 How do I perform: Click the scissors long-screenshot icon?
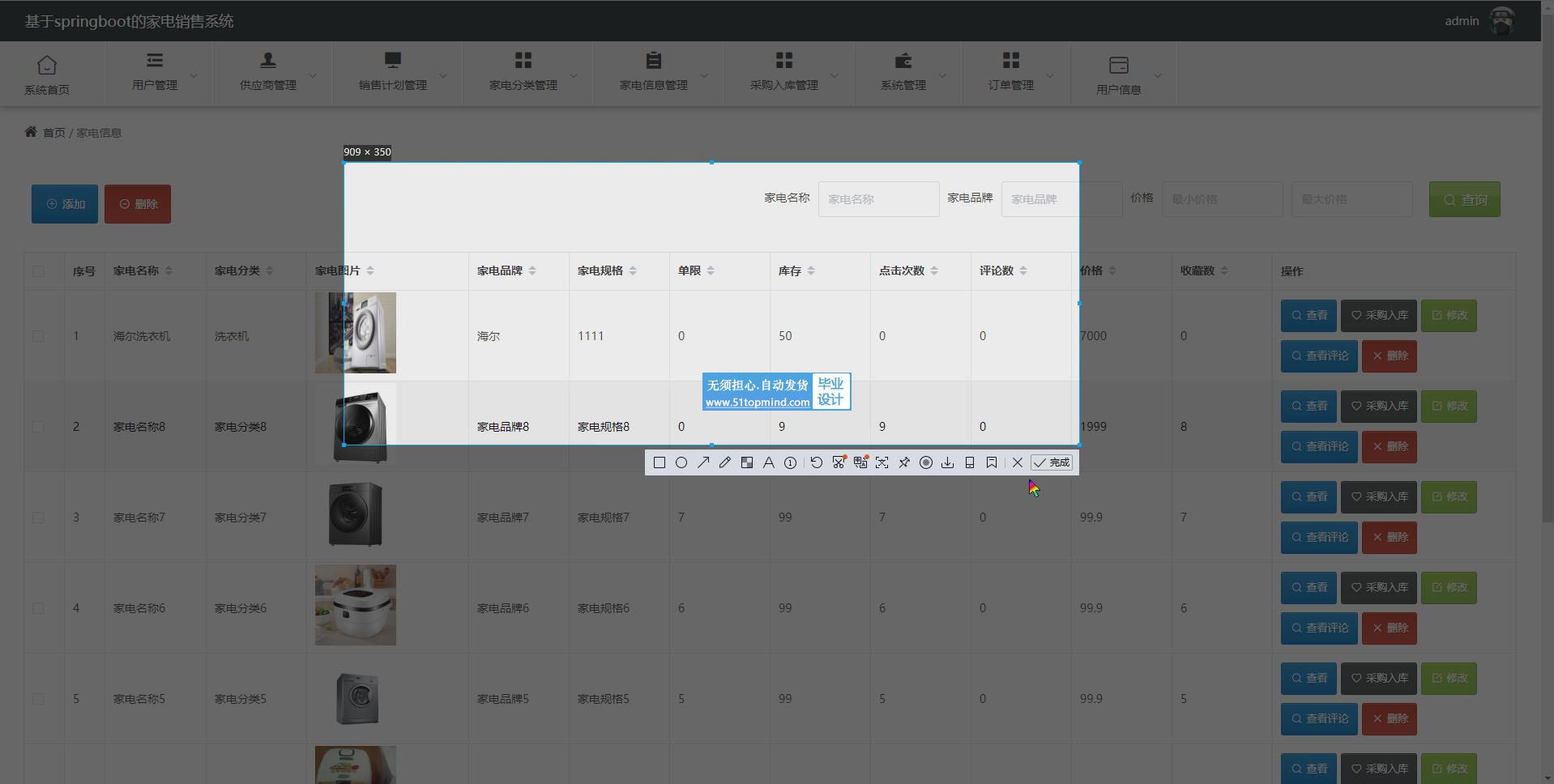[x=839, y=462]
